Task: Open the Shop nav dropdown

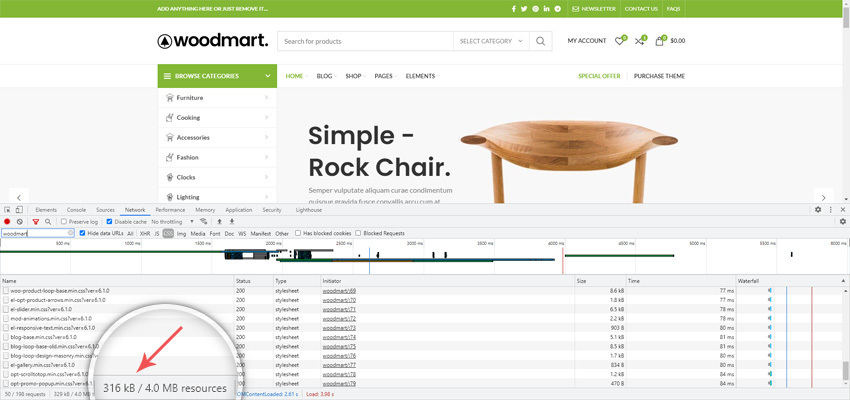Action: click(x=355, y=76)
